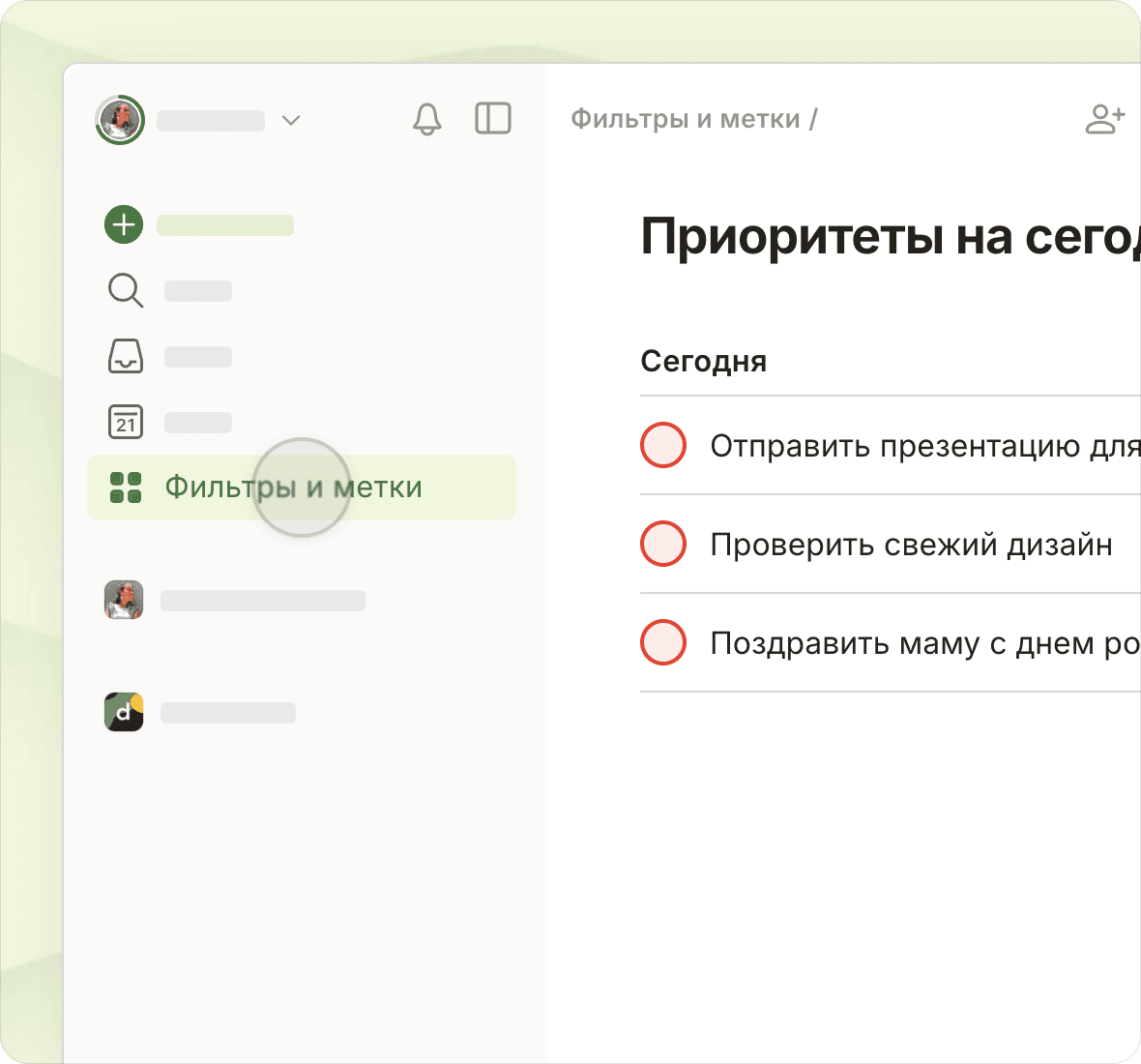Click the "Приоритеты на сегодня" title
Image resolution: width=1141 pixels, height=1064 pixels.
[x=890, y=237]
